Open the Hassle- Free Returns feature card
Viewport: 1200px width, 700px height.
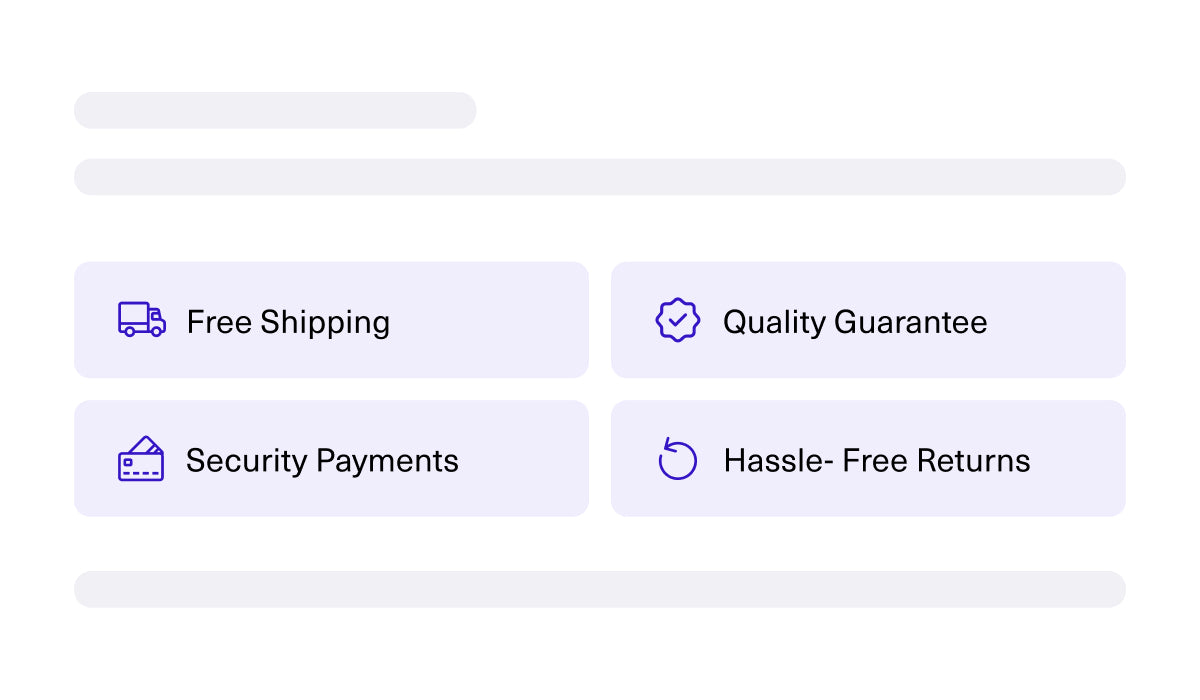pos(868,458)
